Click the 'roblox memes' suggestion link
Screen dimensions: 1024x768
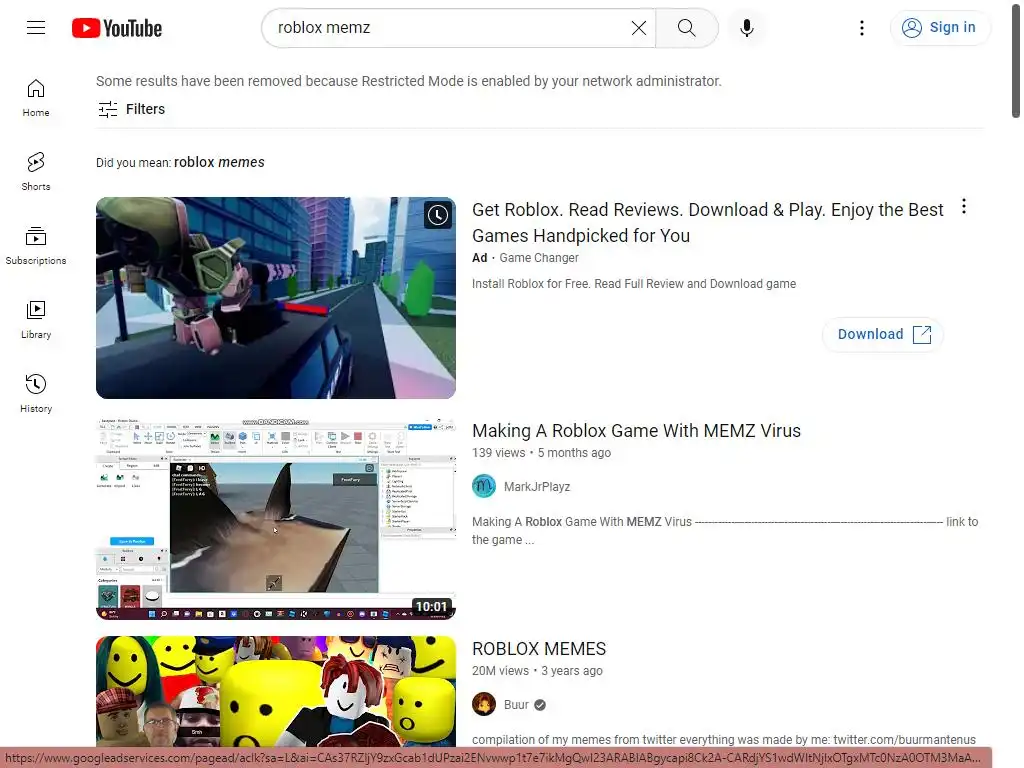coord(219,162)
